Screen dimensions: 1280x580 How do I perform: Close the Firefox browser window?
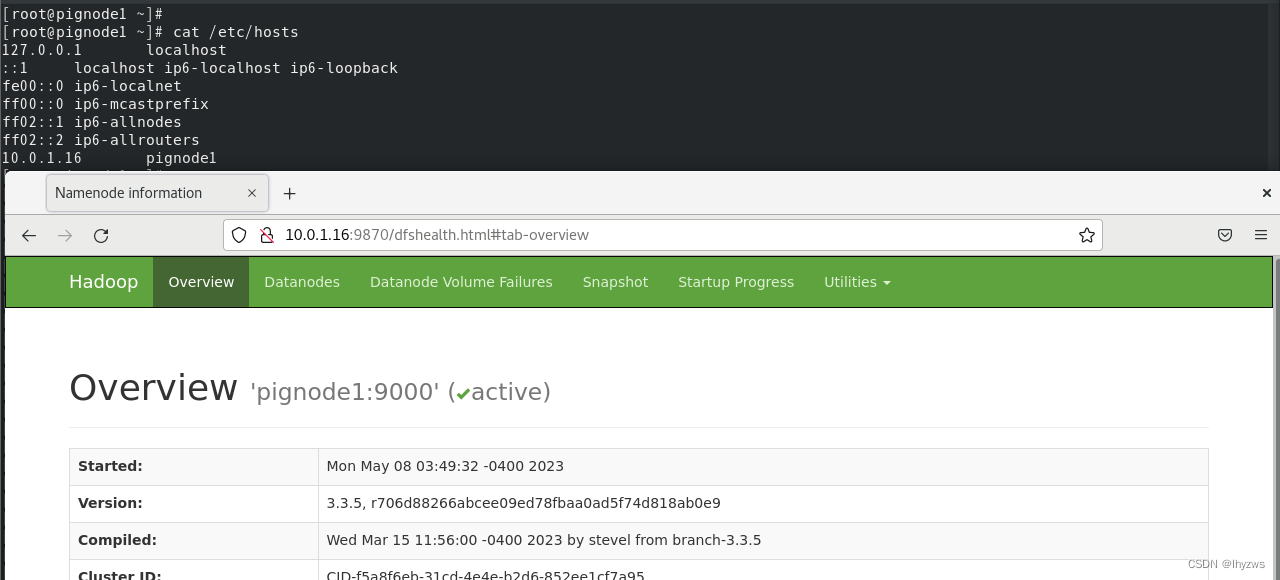pos(1267,193)
